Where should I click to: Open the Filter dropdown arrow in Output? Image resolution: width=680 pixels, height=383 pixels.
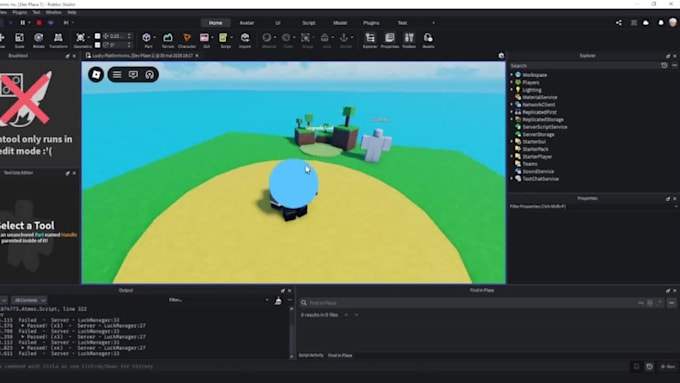tap(267, 300)
